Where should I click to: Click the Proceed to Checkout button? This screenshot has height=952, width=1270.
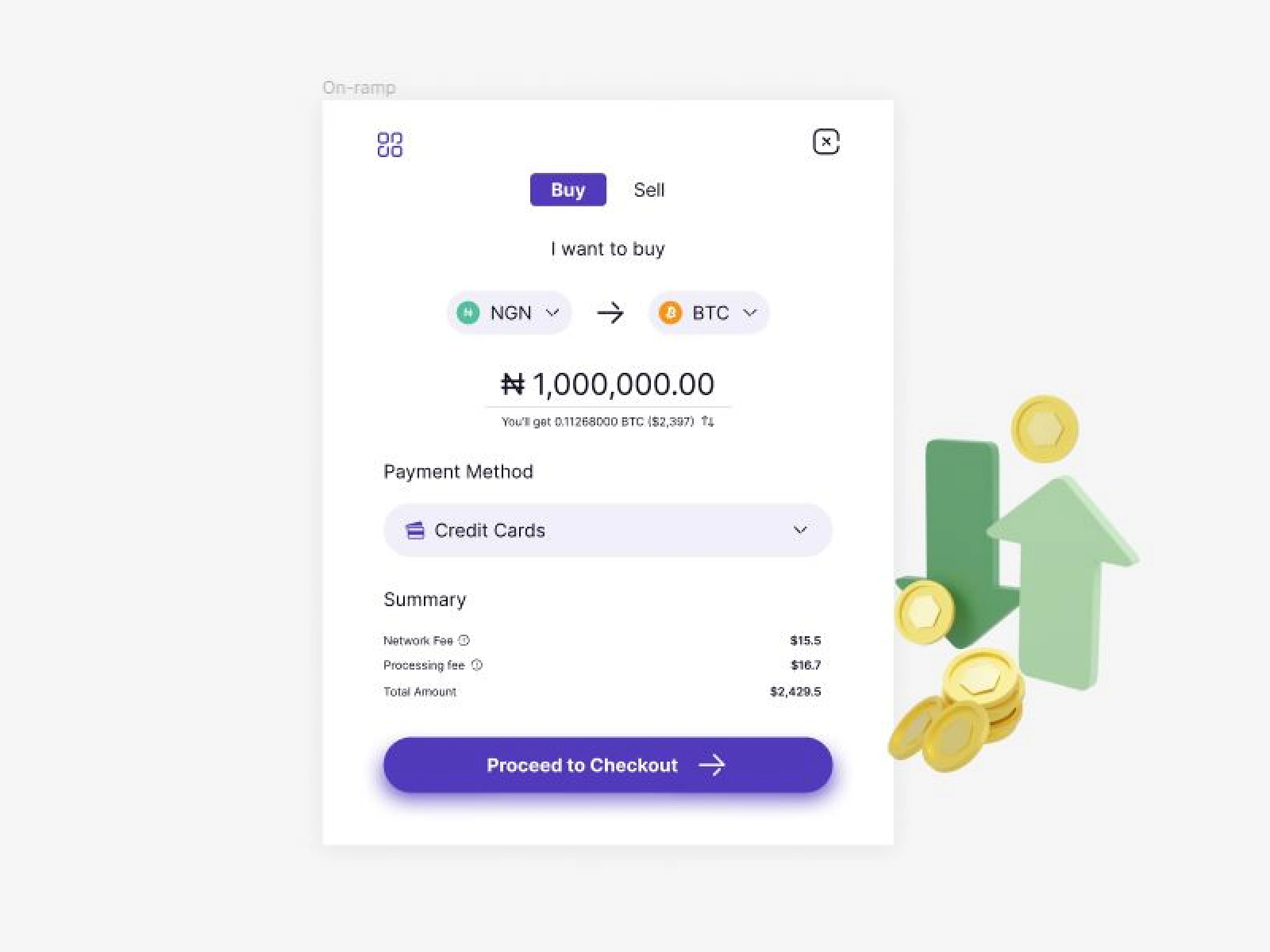click(x=608, y=765)
